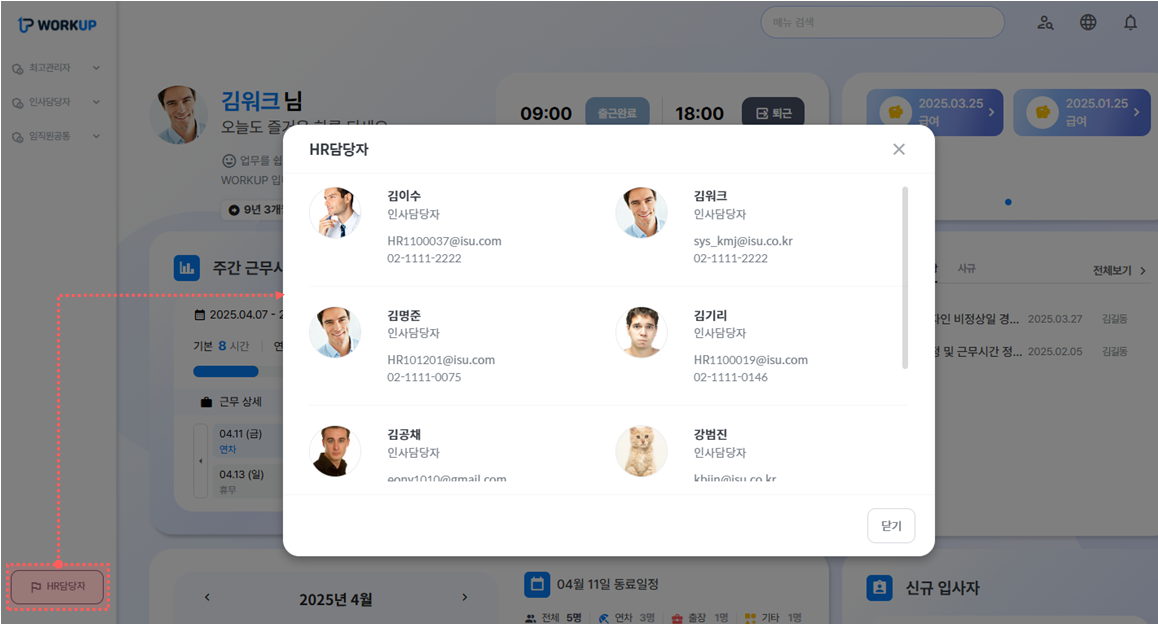Open the globe language icon
Viewport: 1158px width, 624px height.
coord(1088,23)
